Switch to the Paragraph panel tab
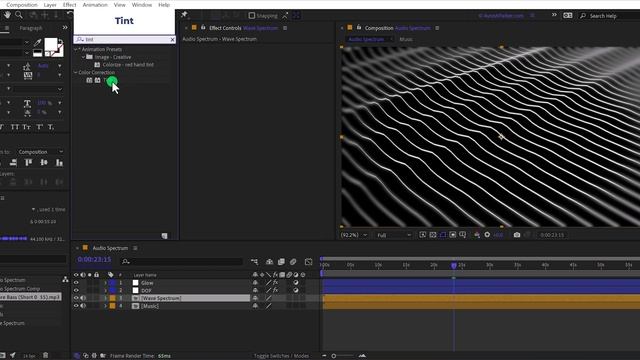Image resolution: width=640 pixels, height=360 pixels. coord(31,28)
